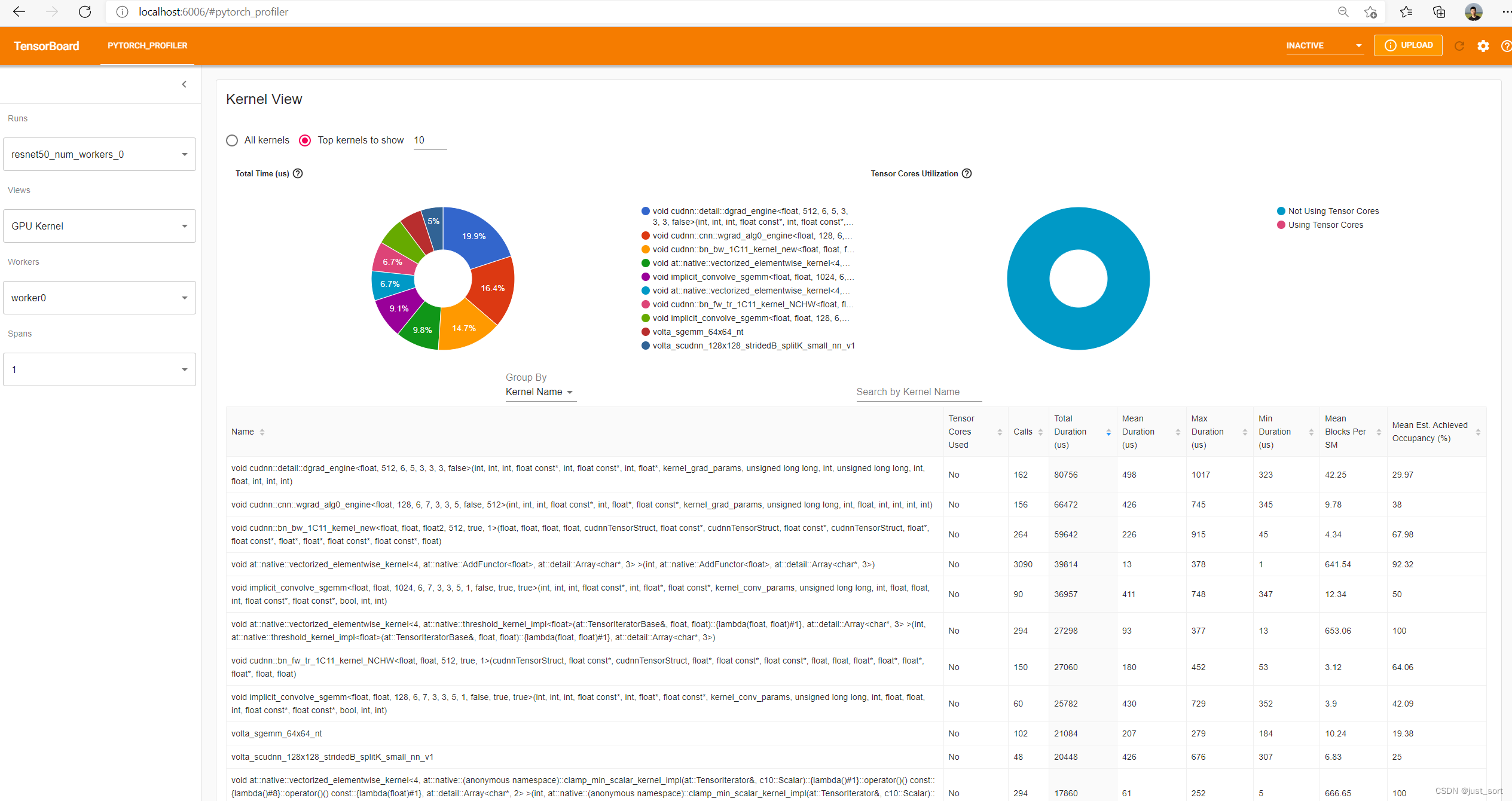Select the Top kernels to show radio
The image size is (1512, 801).
tap(305, 140)
